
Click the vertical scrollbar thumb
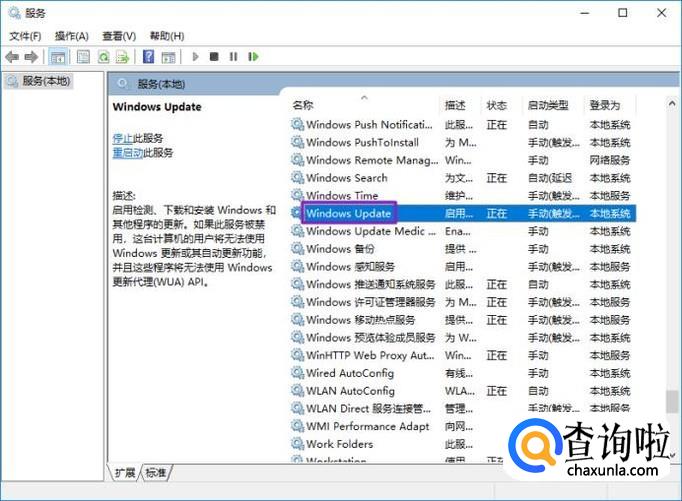672,401
